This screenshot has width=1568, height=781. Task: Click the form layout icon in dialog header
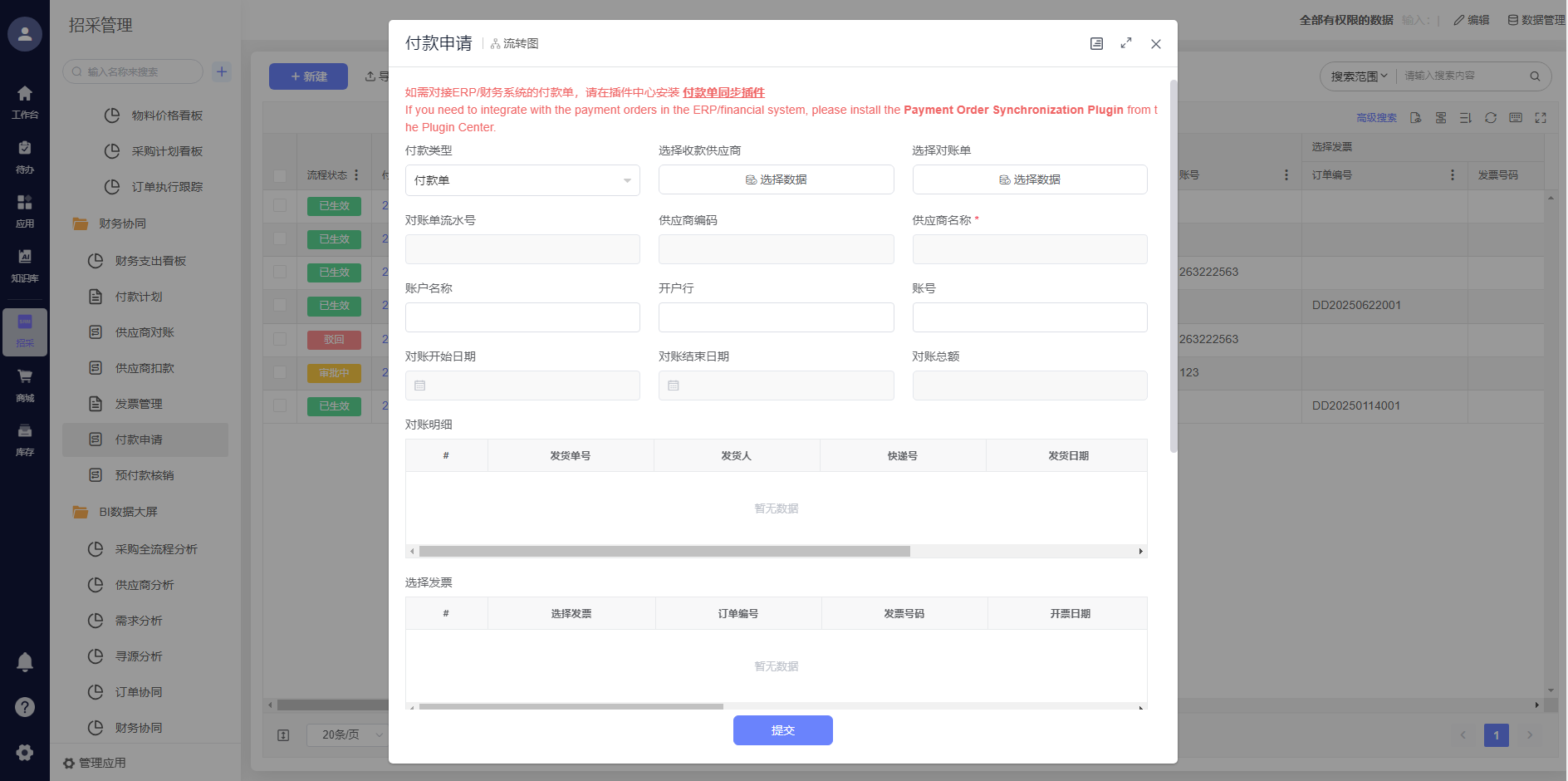1096,44
